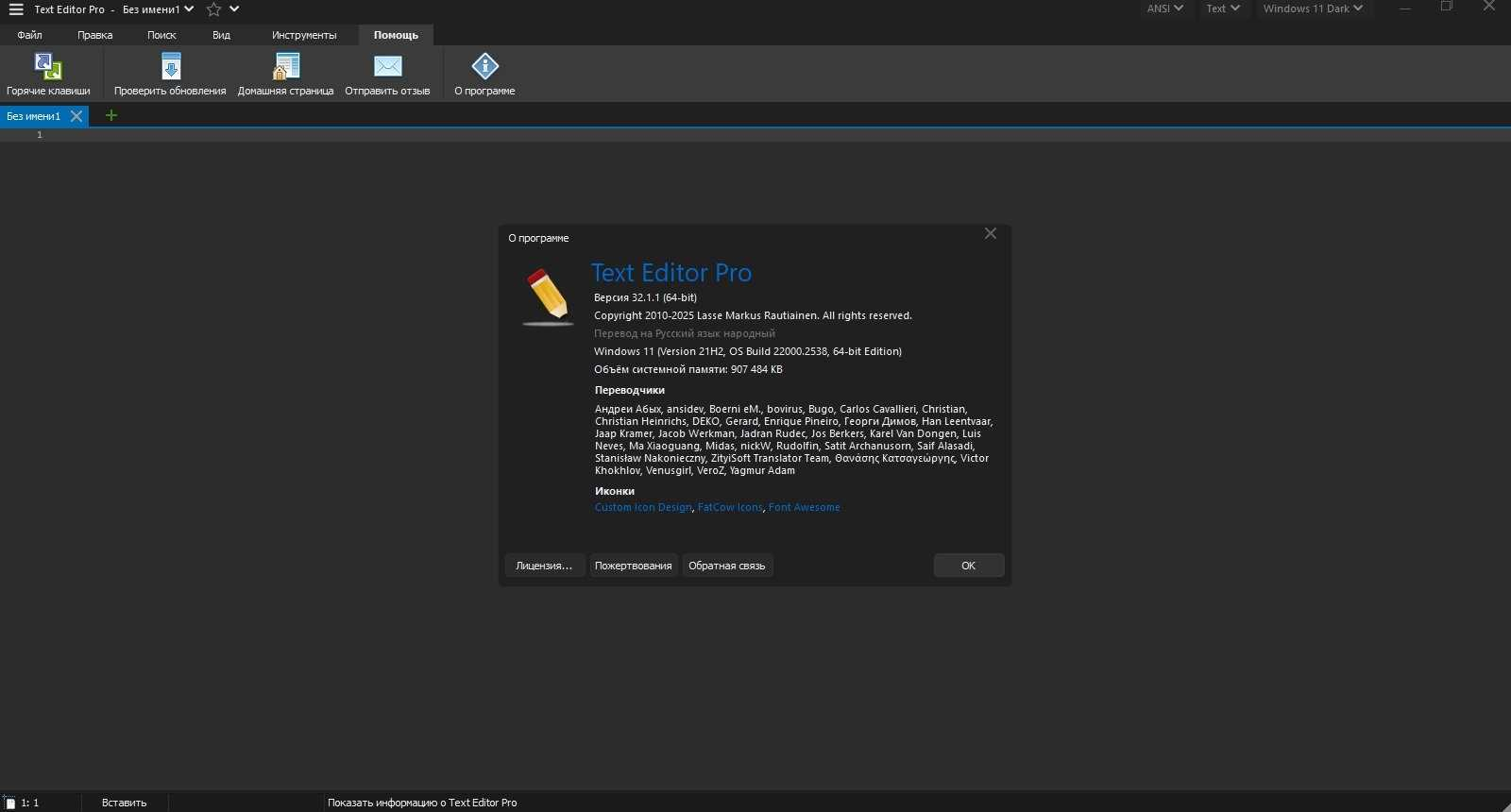Close the Без имени1 document tab
Image resolution: width=1511 pixels, height=812 pixels.
(x=76, y=116)
